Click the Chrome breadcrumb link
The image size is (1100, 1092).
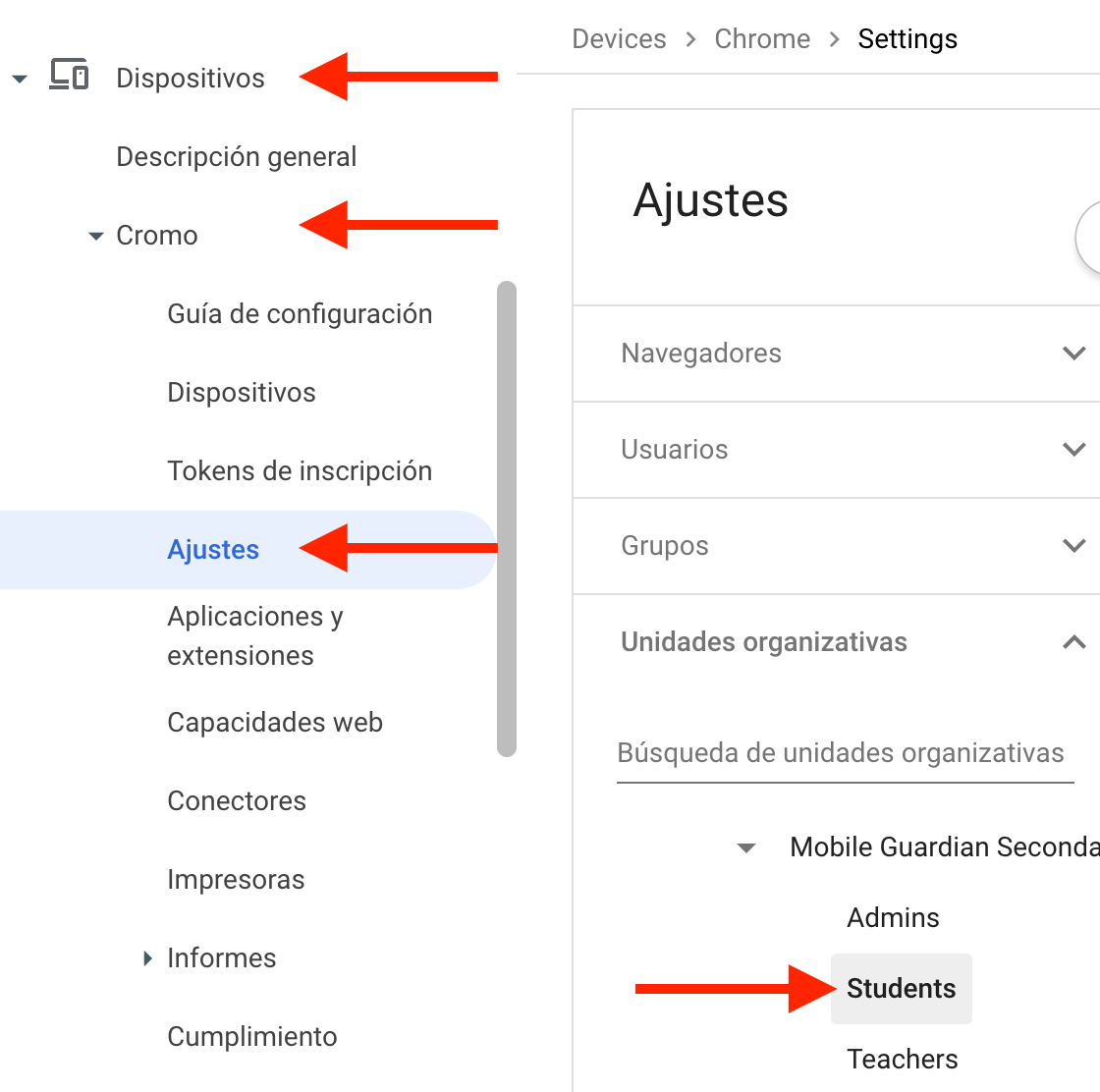coord(762,39)
